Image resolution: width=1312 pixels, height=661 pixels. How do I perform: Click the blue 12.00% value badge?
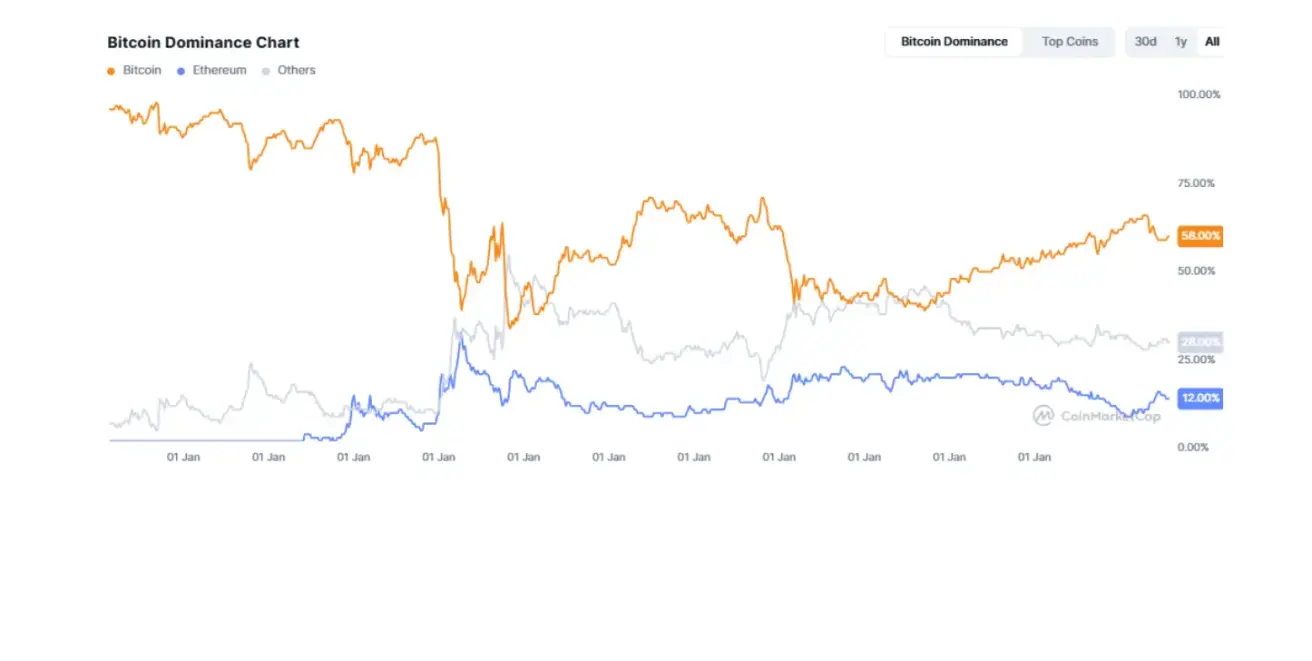pos(1200,398)
